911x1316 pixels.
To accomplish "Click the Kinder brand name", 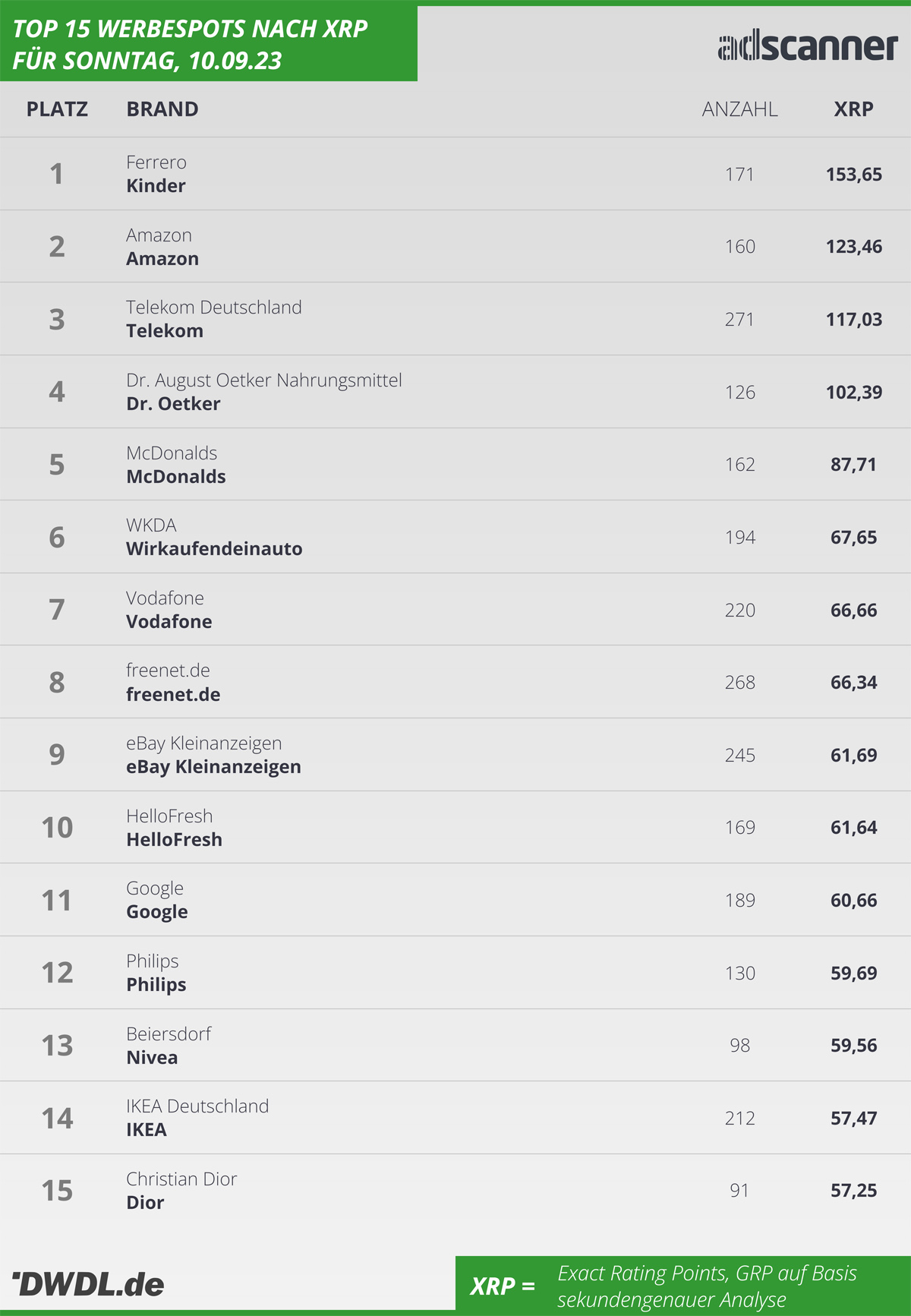I will pyautogui.click(x=156, y=186).
